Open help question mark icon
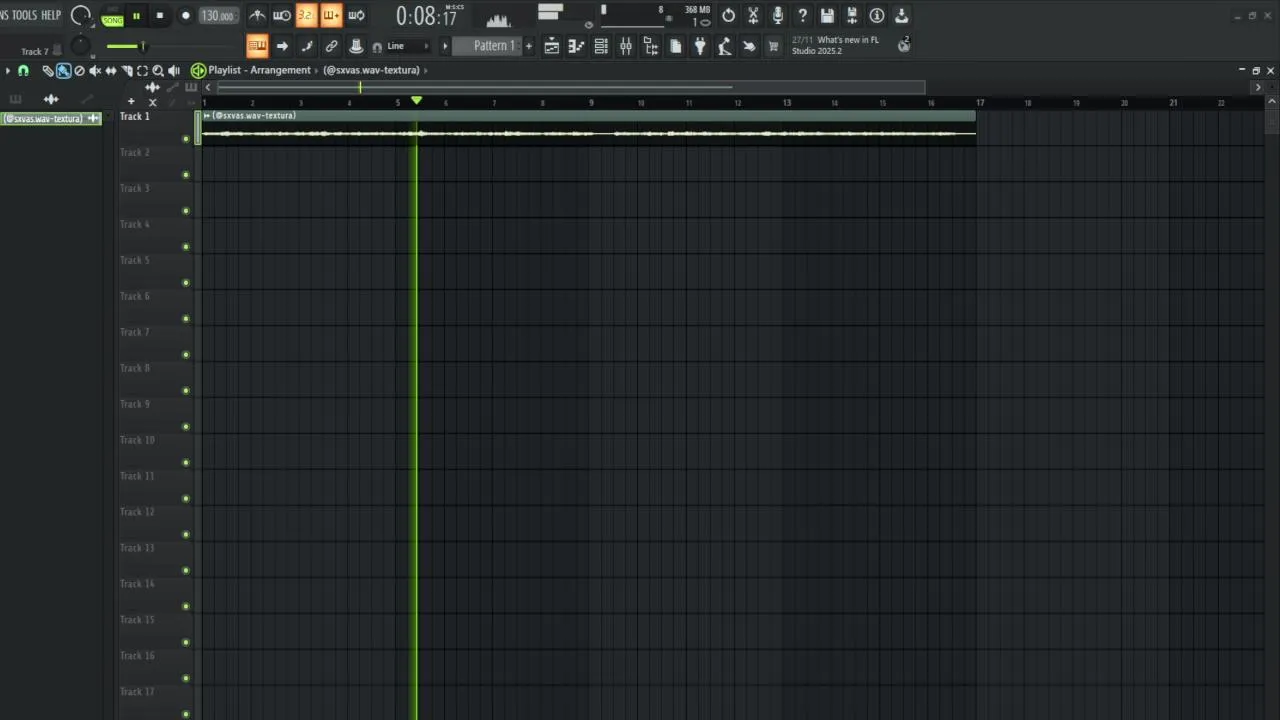This screenshot has width=1280, height=720. pos(802,15)
